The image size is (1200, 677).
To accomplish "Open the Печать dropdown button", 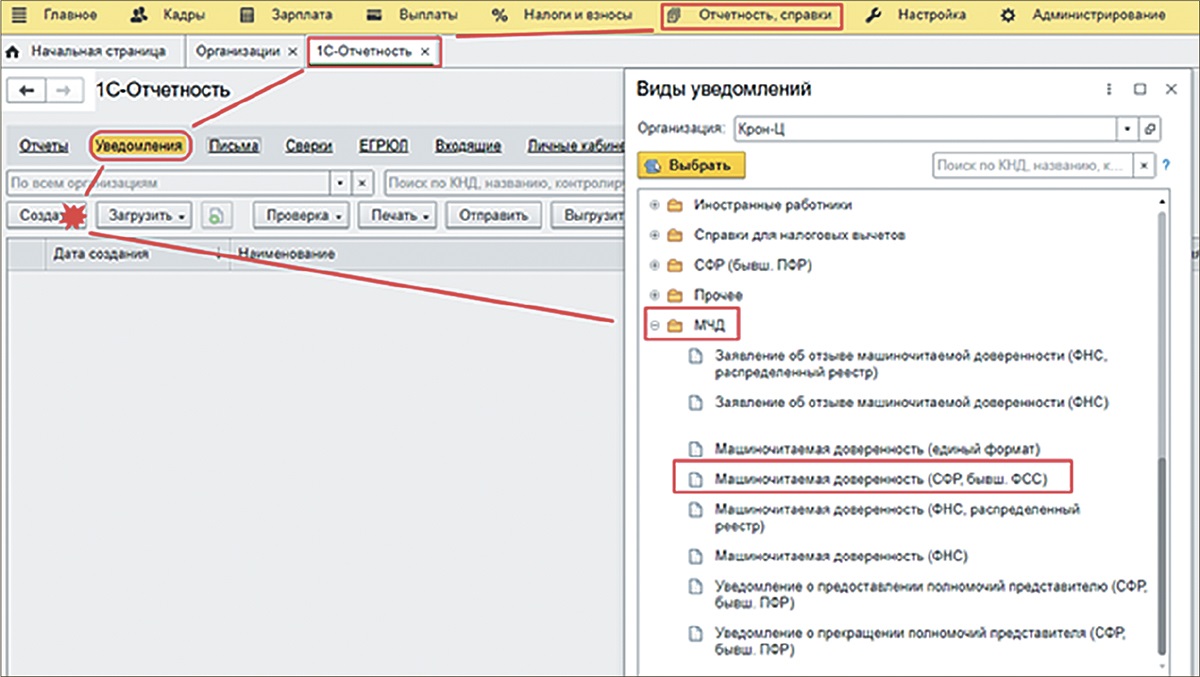I will [x=399, y=215].
